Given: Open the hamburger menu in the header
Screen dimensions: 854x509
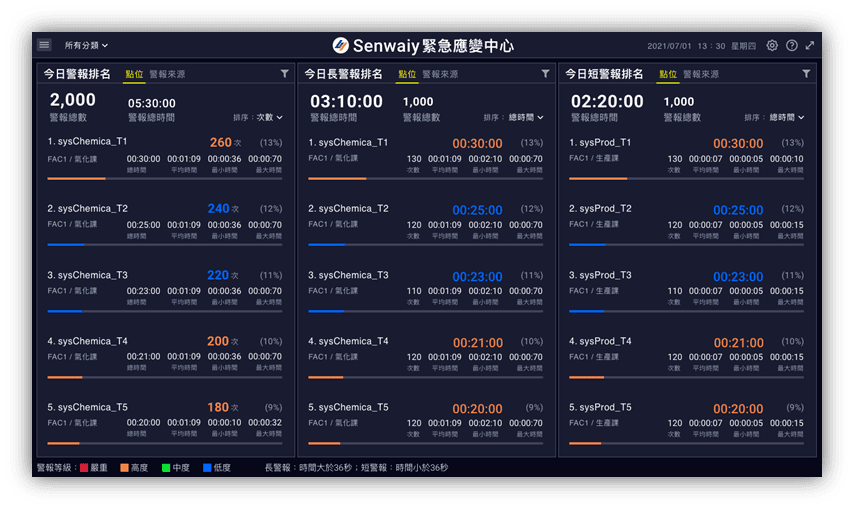Looking at the screenshot, I should click(44, 45).
